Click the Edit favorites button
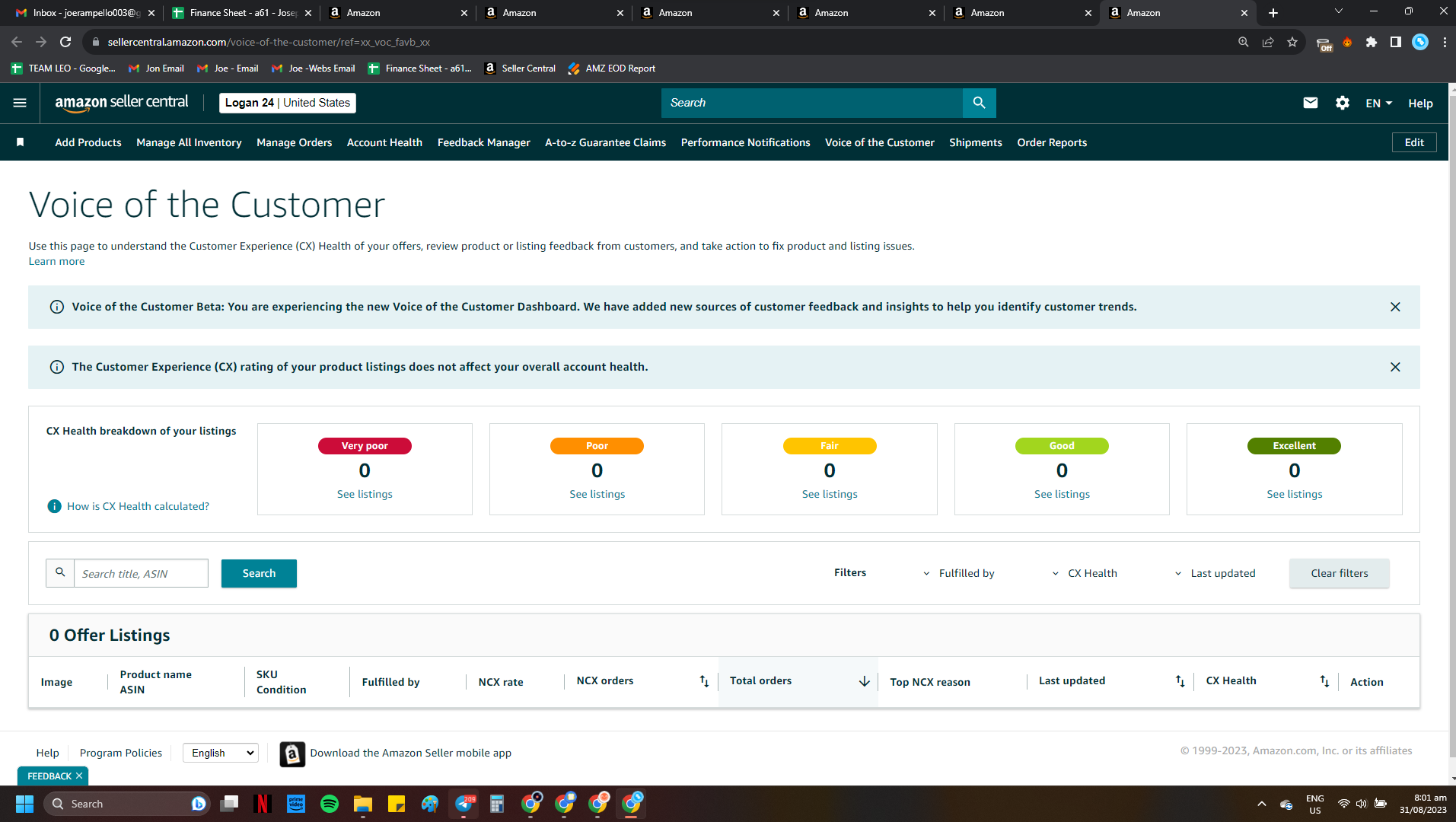1456x822 pixels. 1414,142
